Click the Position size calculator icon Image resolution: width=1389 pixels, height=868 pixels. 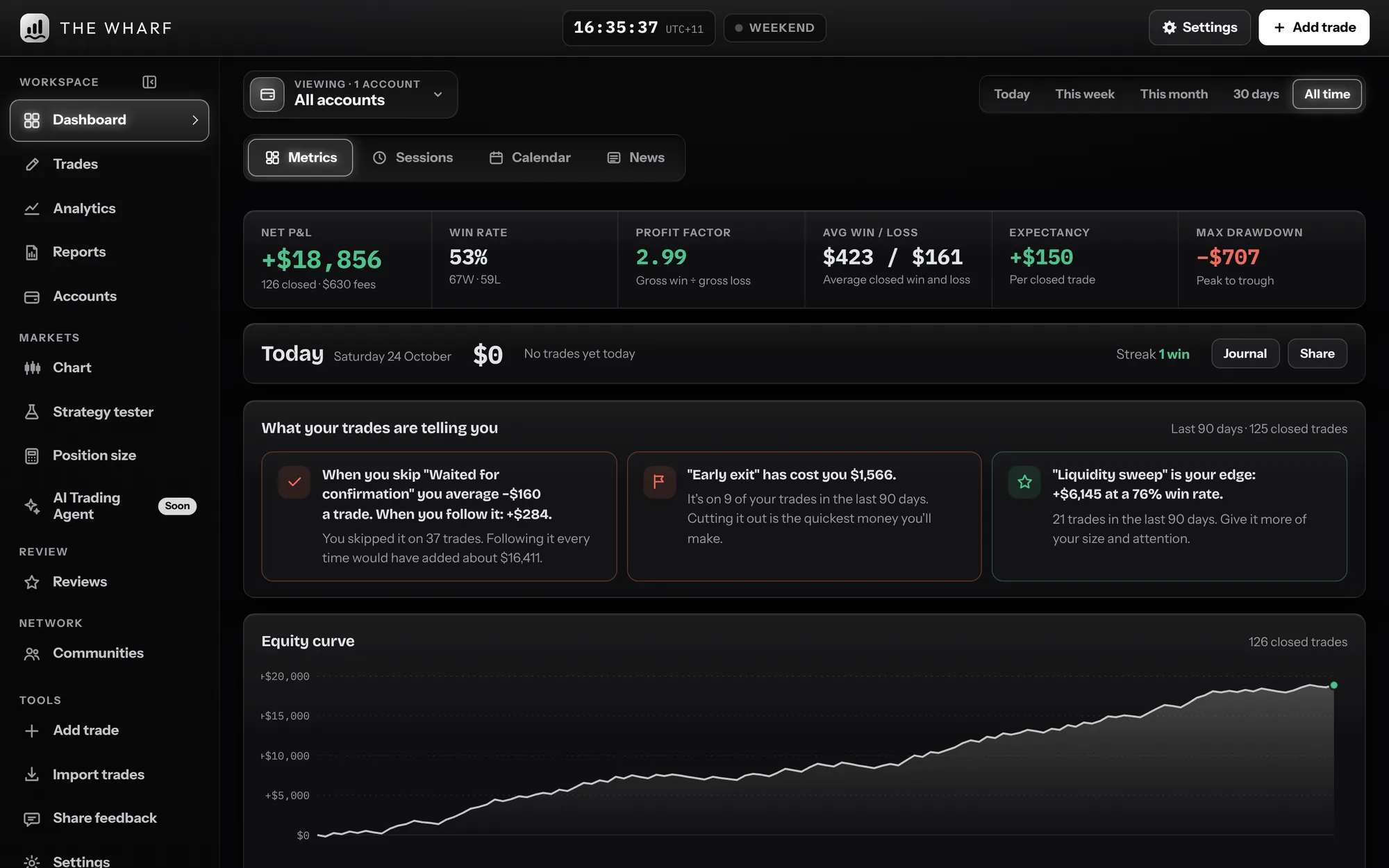click(32, 456)
